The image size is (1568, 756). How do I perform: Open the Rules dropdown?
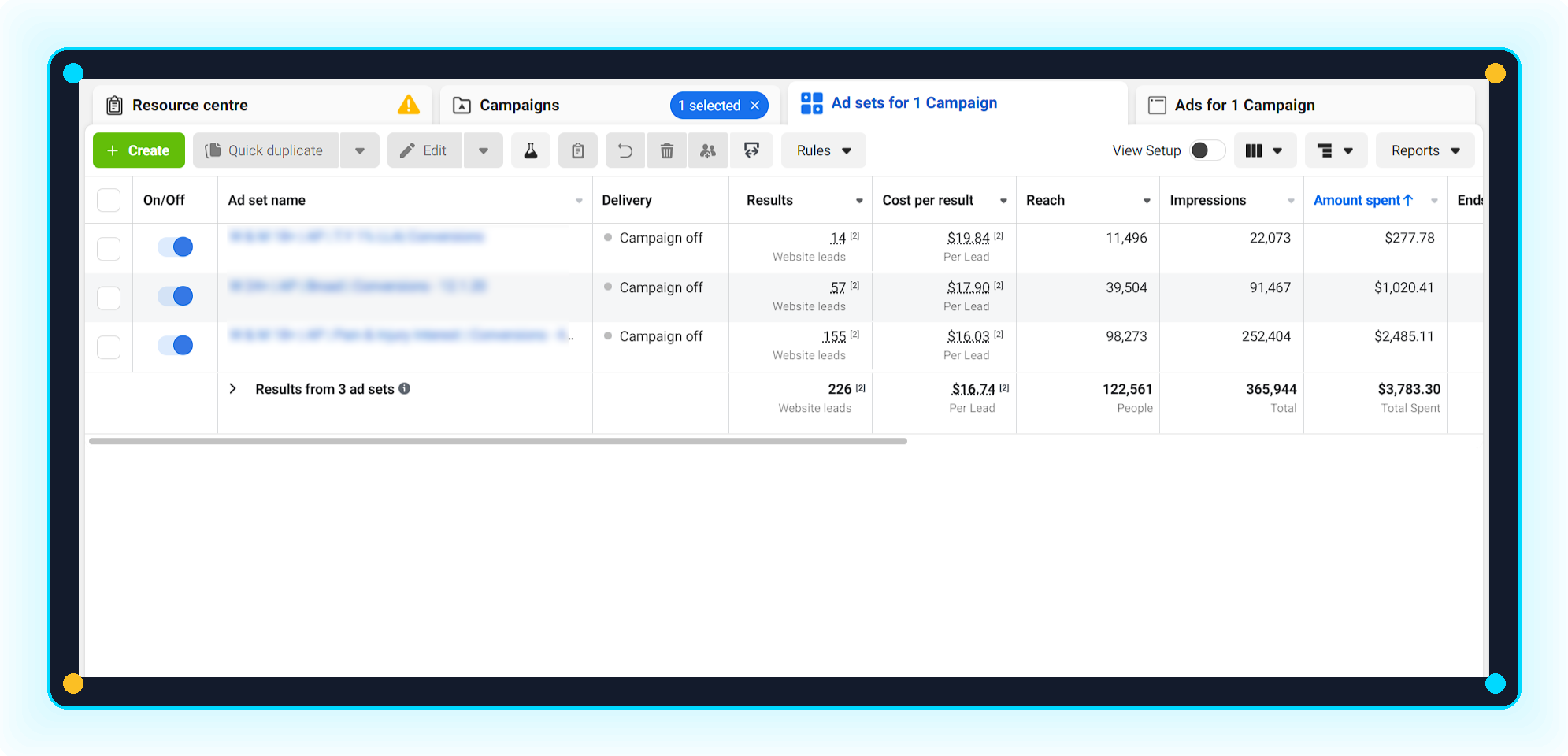(x=823, y=150)
